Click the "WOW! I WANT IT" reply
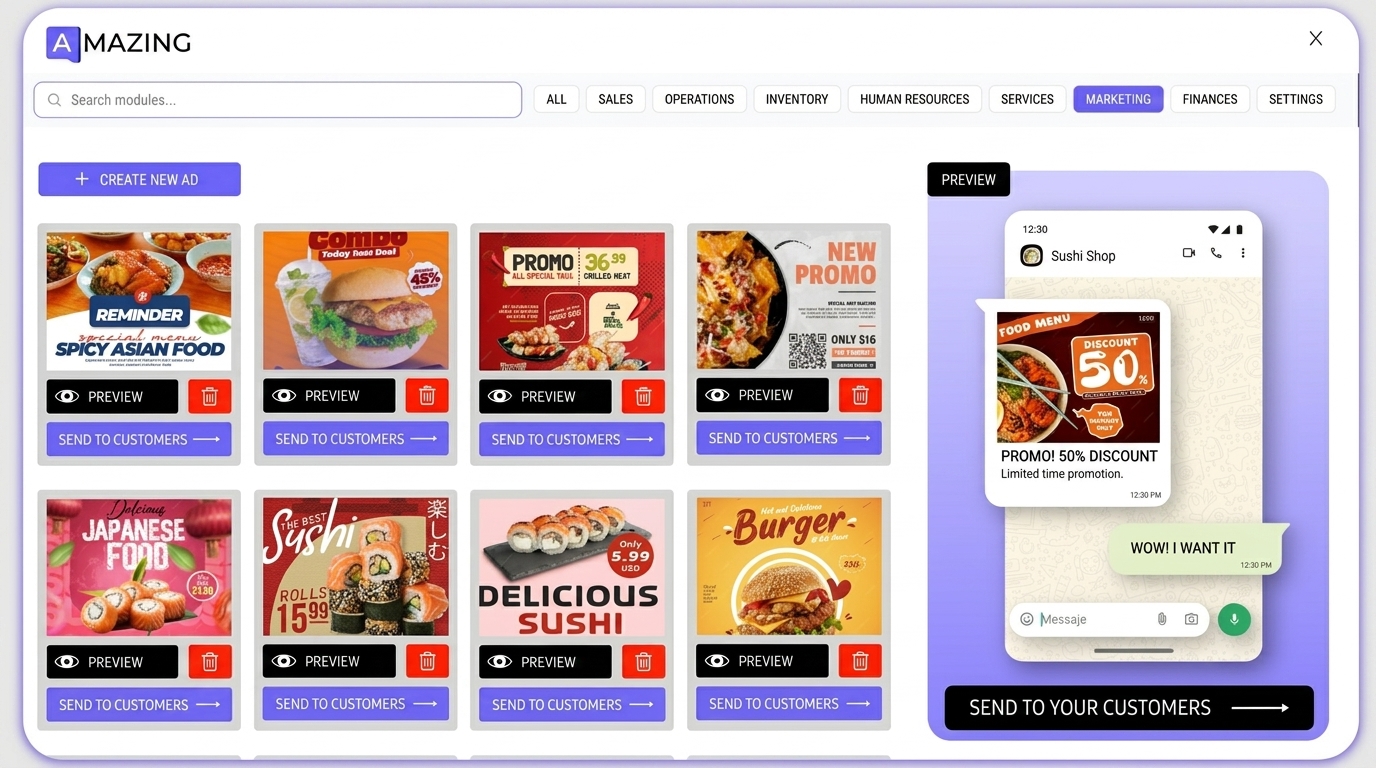This screenshot has width=1376, height=768. [x=1182, y=548]
